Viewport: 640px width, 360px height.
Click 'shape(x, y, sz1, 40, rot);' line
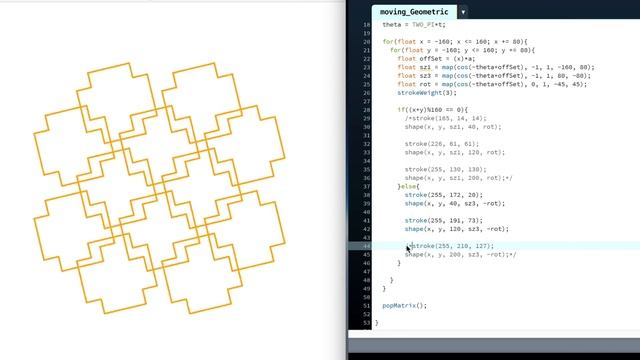tap(453, 127)
